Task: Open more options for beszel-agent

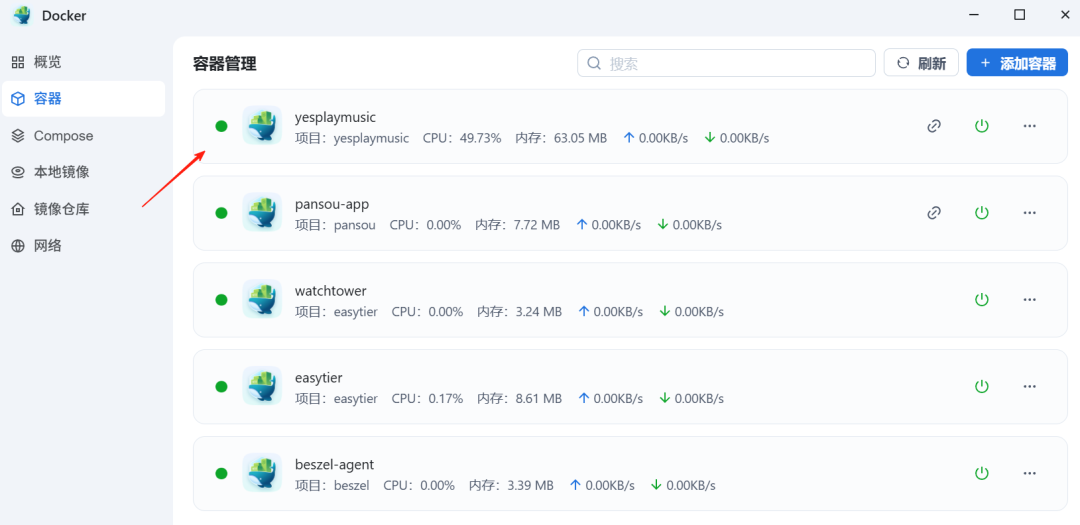Action: (x=1030, y=473)
